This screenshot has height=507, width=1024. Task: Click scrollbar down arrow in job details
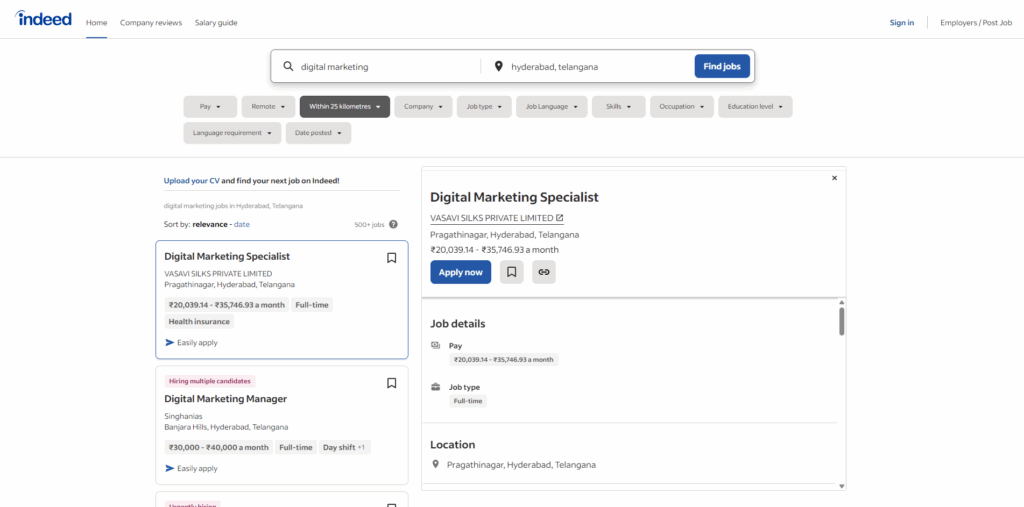pyautogui.click(x=842, y=486)
